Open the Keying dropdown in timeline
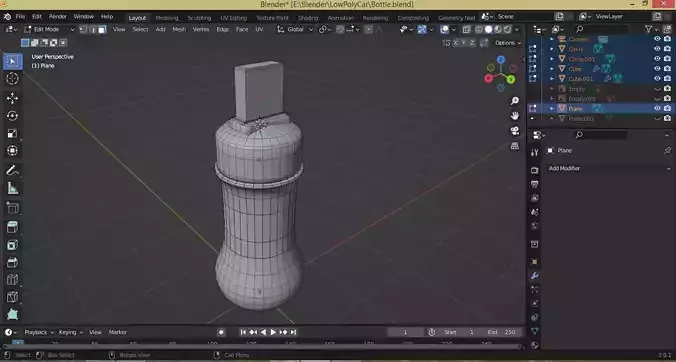 tap(70, 332)
